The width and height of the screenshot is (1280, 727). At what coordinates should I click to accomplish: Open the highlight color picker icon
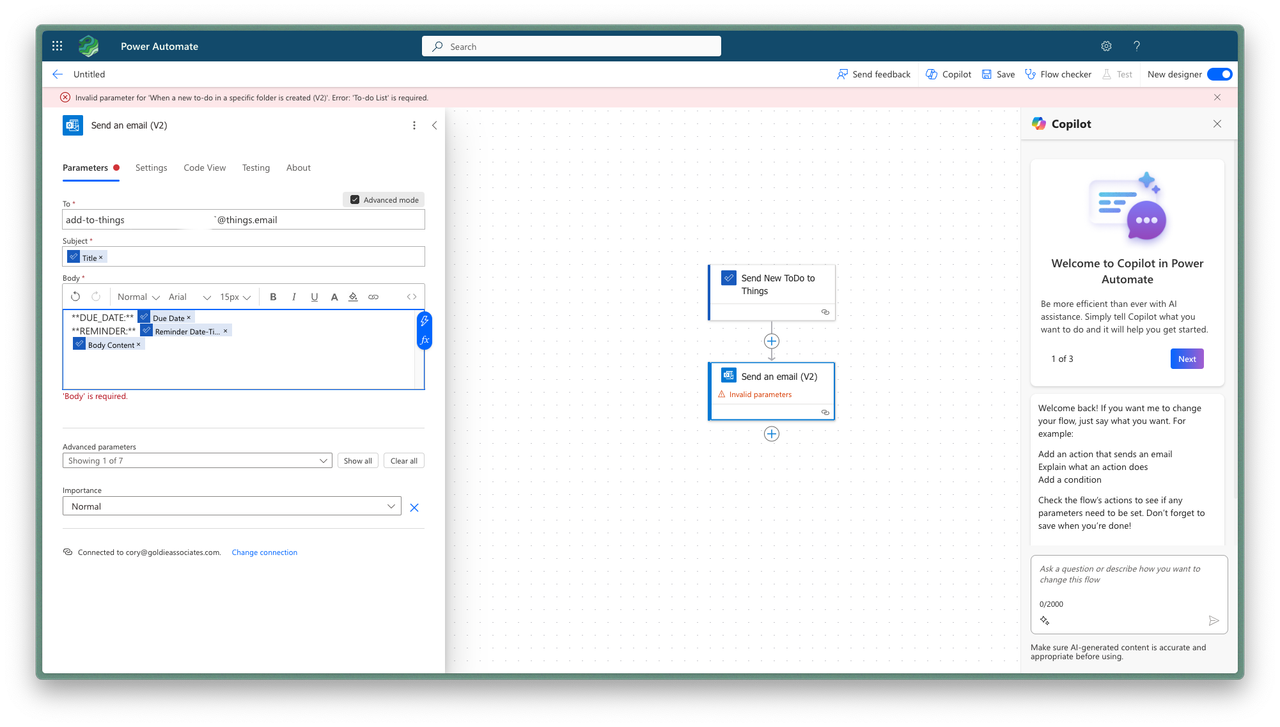[x=353, y=297]
